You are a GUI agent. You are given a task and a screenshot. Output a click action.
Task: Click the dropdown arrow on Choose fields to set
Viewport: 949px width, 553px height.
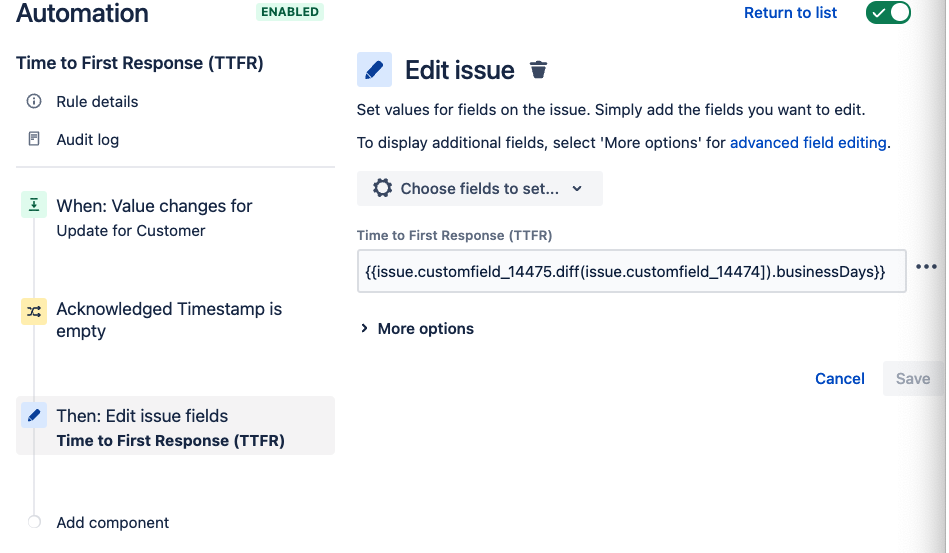pyautogui.click(x=577, y=189)
